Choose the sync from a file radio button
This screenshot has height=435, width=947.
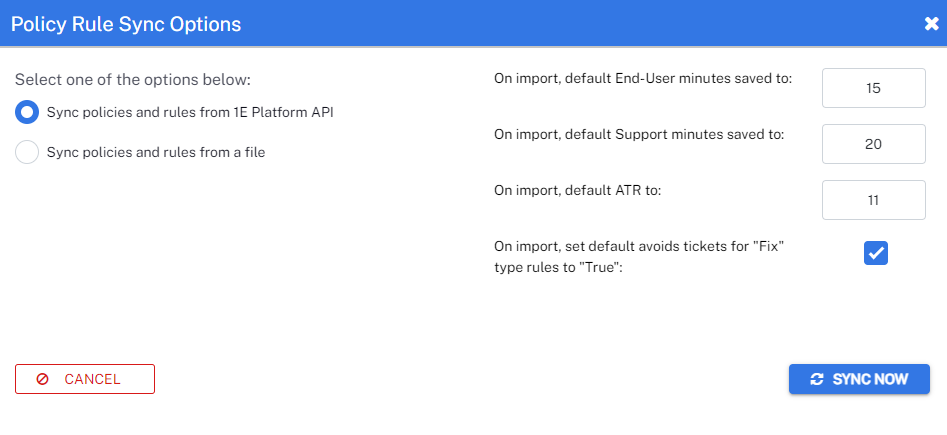tap(27, 152)
